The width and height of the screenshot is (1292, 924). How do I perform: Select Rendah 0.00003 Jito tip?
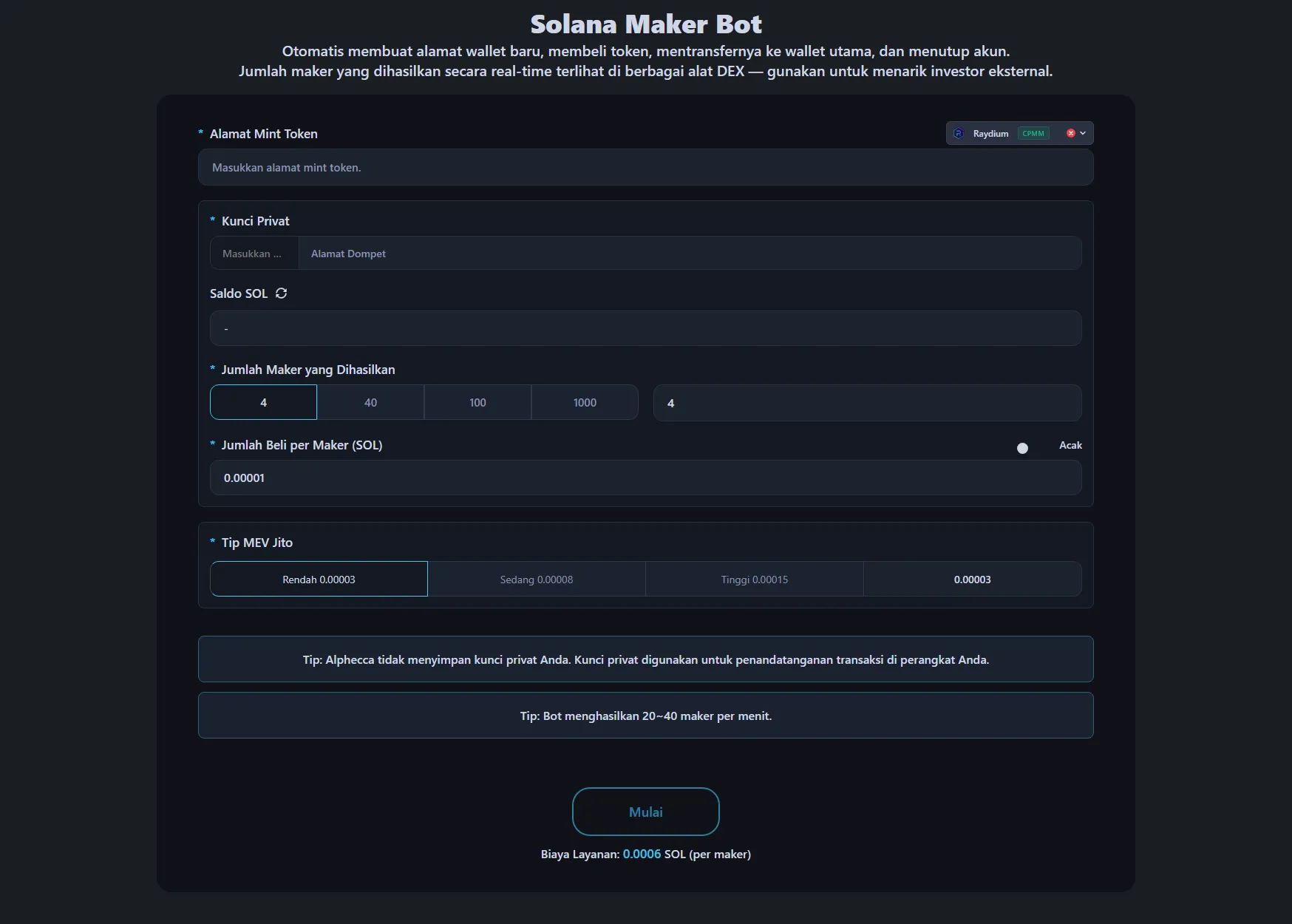[319, 580]
